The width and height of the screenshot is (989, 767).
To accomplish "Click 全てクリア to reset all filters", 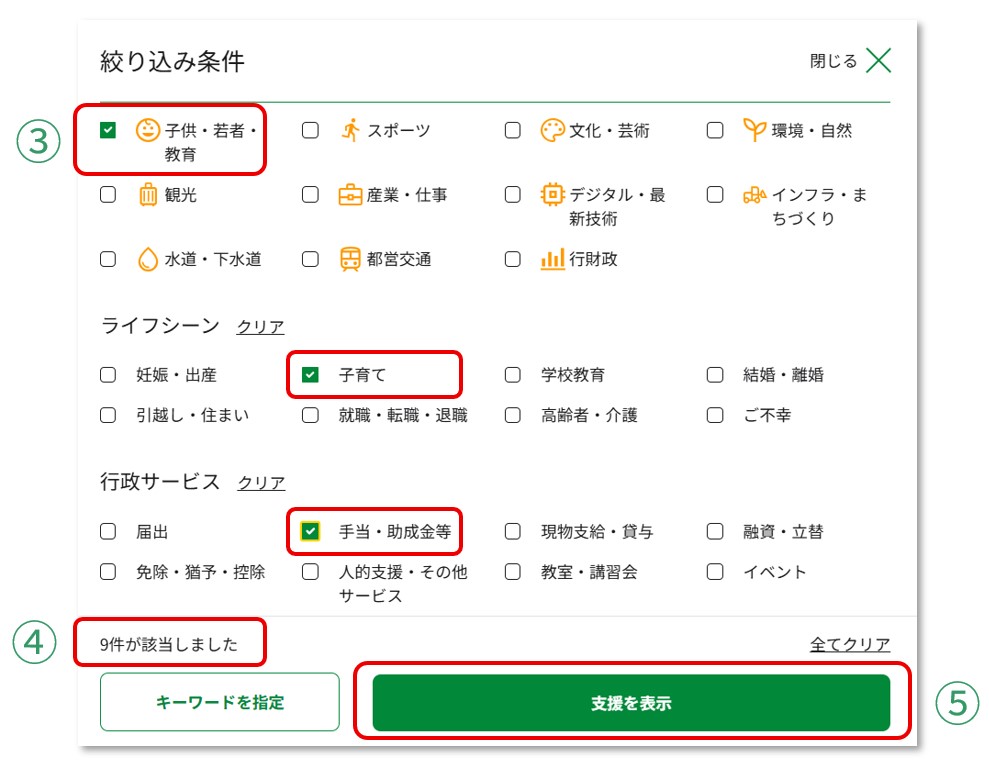I will click(x=849, y=645).
